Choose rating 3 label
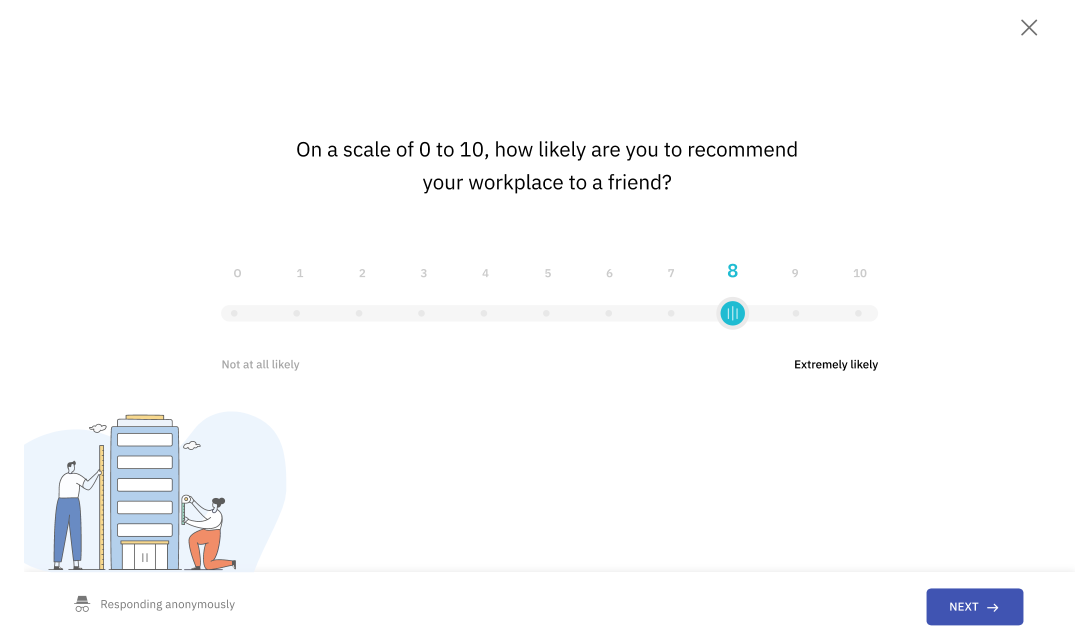The height and width of the screenshot is (631, 1081). pos(423,273)
